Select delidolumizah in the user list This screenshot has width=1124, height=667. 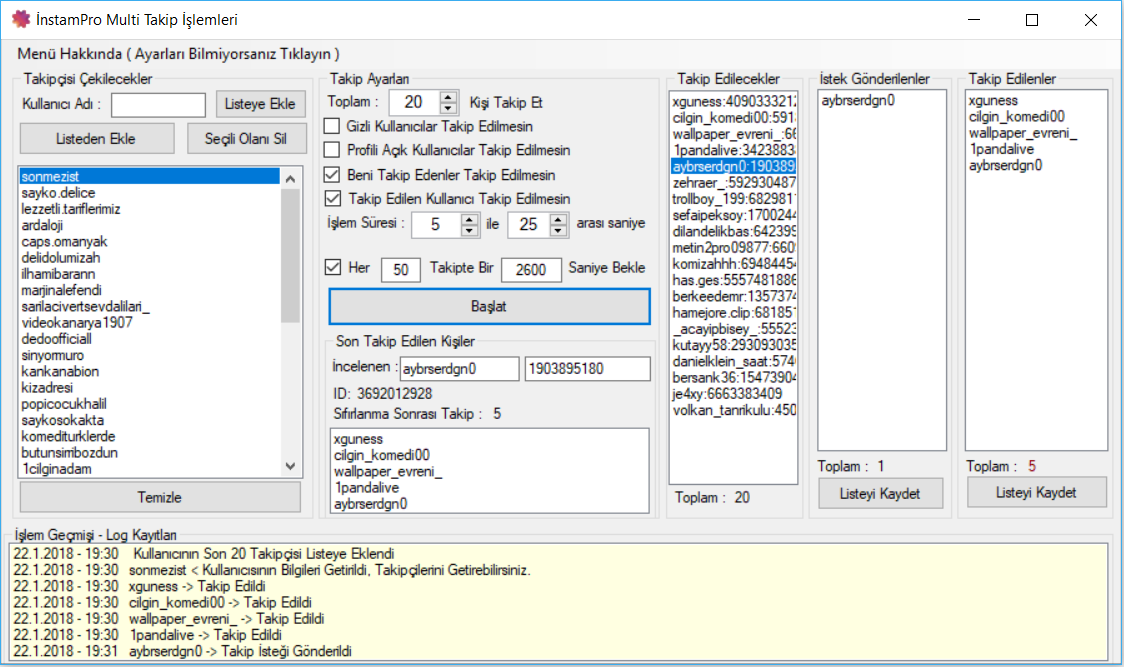149,257
